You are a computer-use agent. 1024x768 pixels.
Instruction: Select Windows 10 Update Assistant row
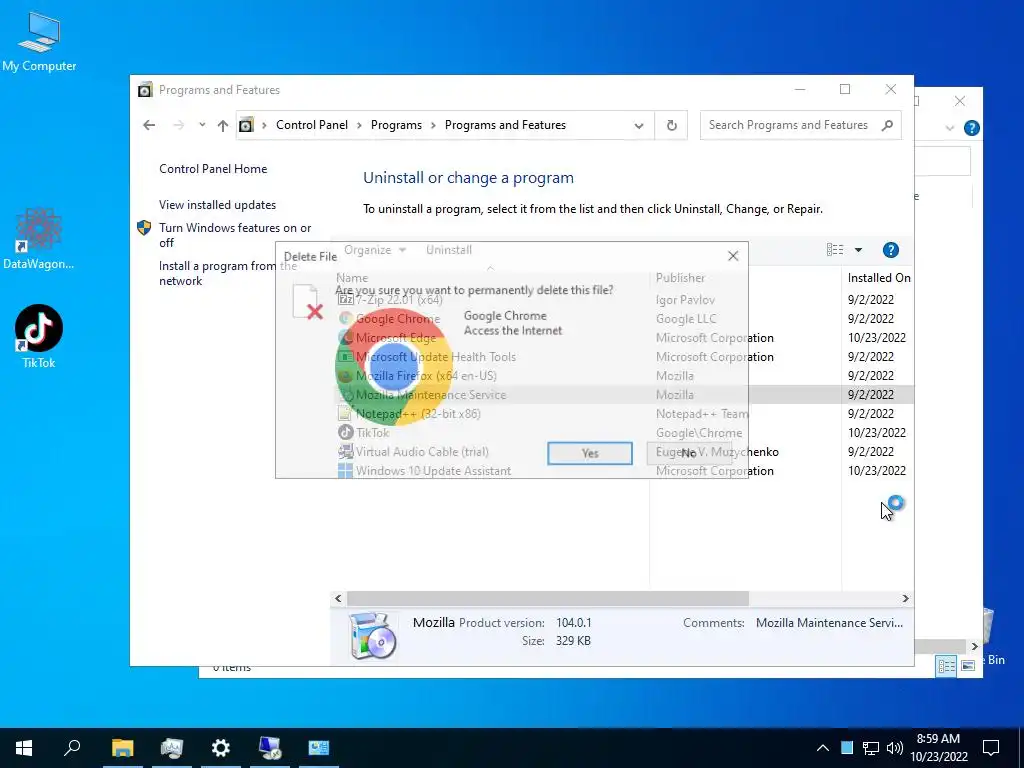[x=624, y=470]
